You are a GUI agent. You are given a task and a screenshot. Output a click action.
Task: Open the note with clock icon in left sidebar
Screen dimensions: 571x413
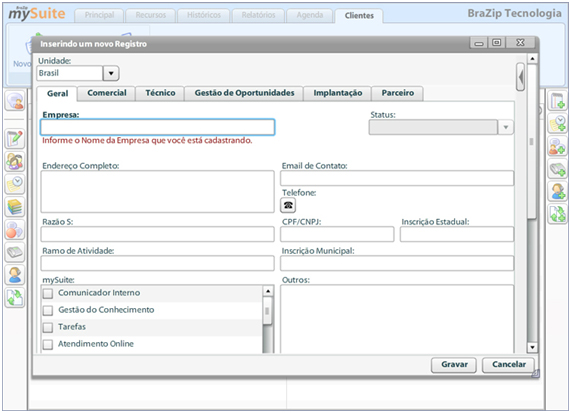pos(15,184)
